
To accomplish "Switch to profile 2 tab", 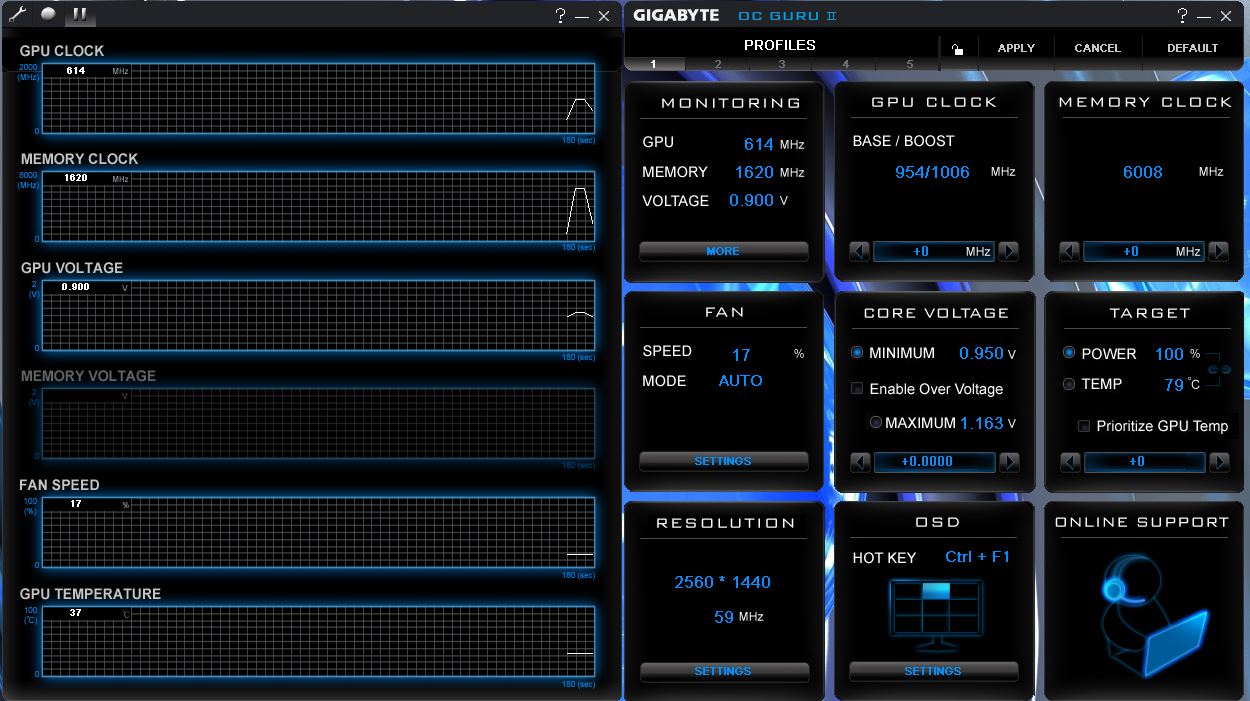I will (x=717, y=64).
